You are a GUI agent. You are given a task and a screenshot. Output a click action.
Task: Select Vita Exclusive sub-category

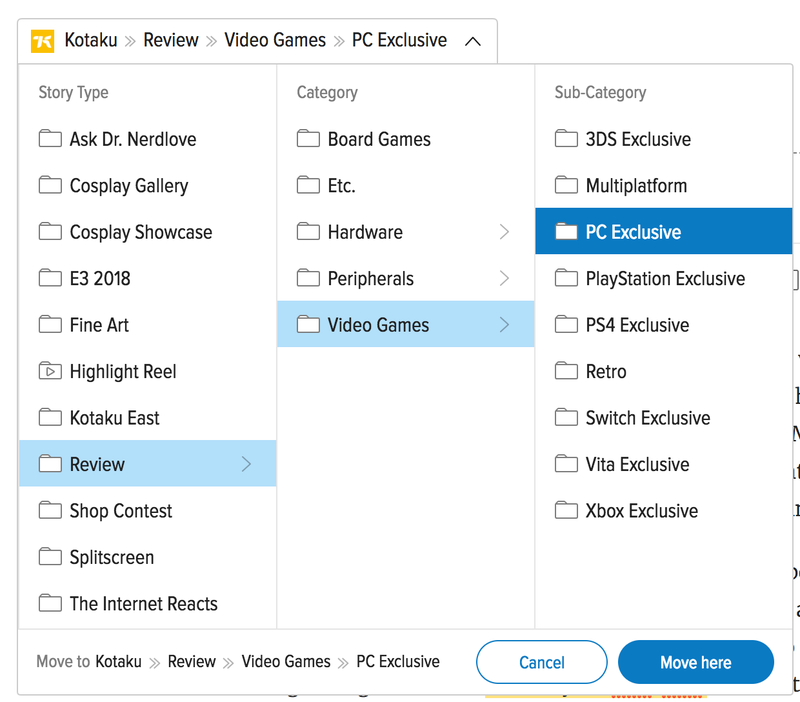(x=664, y=464)
